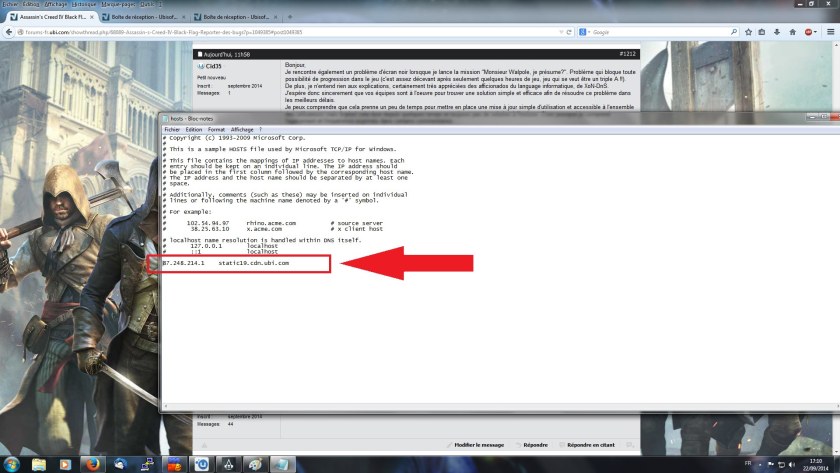Switch to Assassin's Creed IV Black Flag tab
The height and width of the screenshot is (473, 840).
(x=52, y=17)
